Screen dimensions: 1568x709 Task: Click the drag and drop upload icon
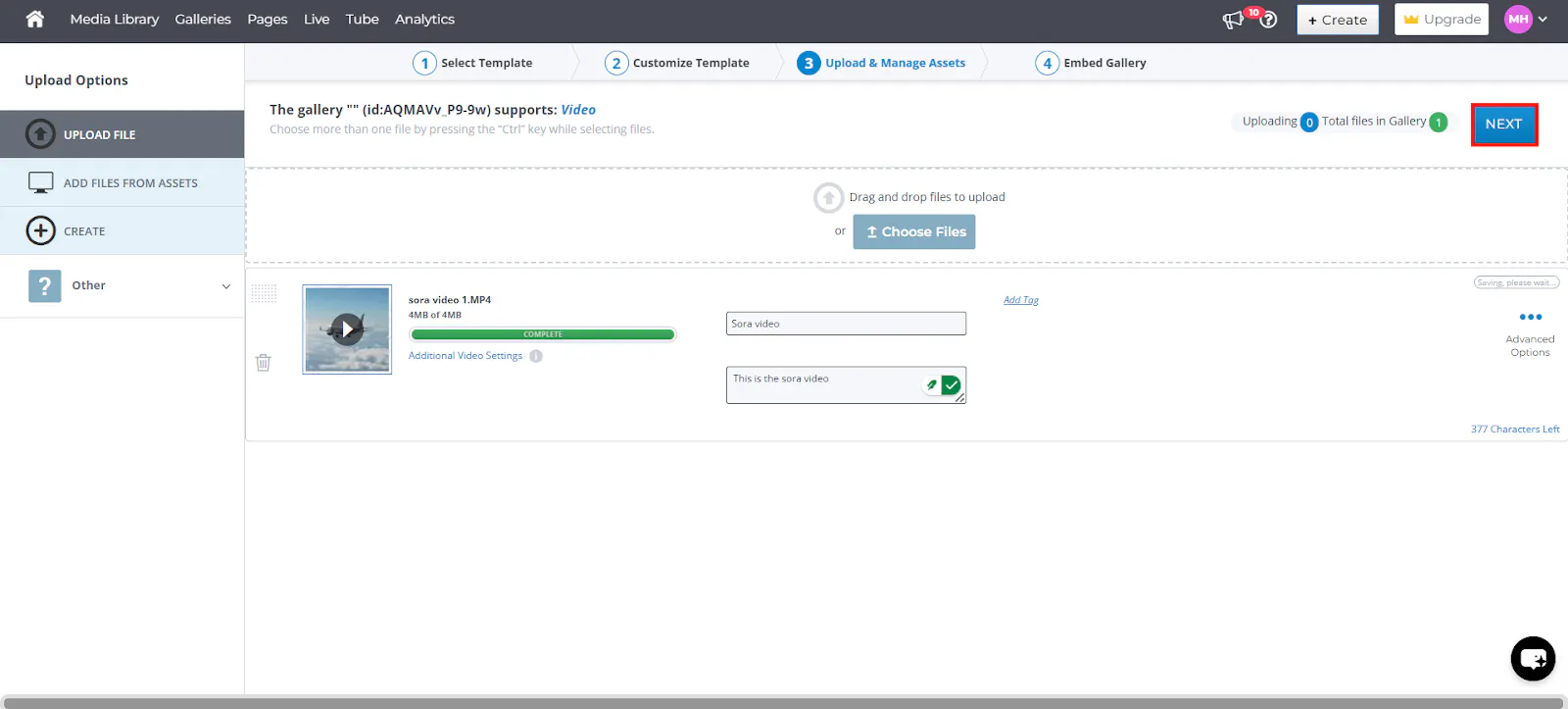[x=828, y=197]
